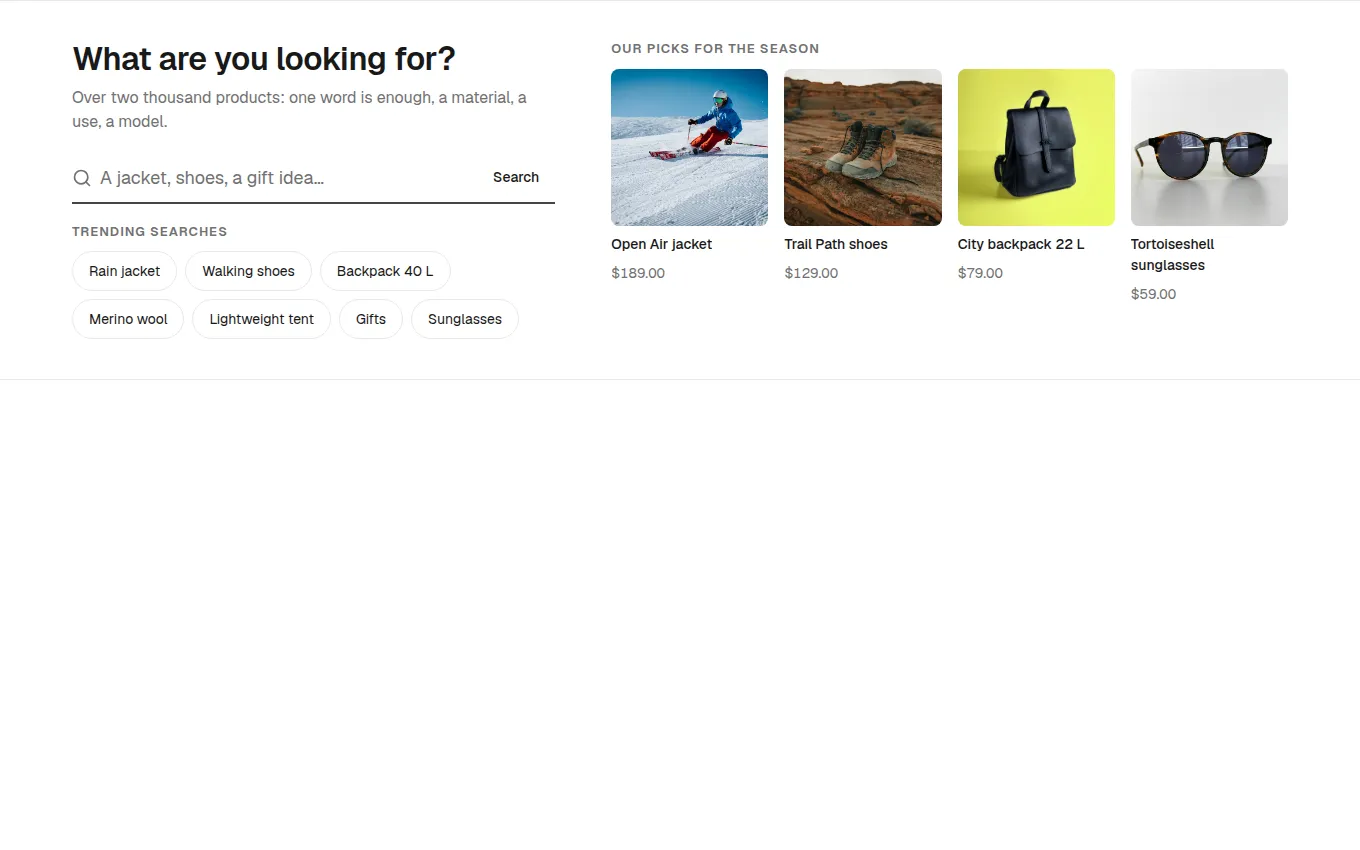The width and height of the screenshot is (1360, 850).
Task: Open the black backpack product image
Action: [1036, 147]
